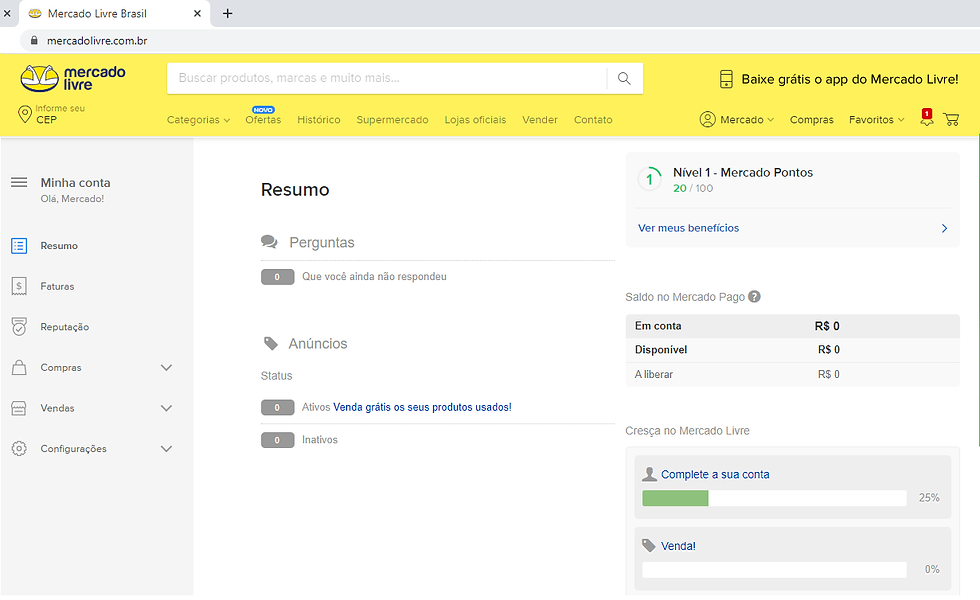Click the search products input field
Screen dimensions: 980x600
point(387,78)
